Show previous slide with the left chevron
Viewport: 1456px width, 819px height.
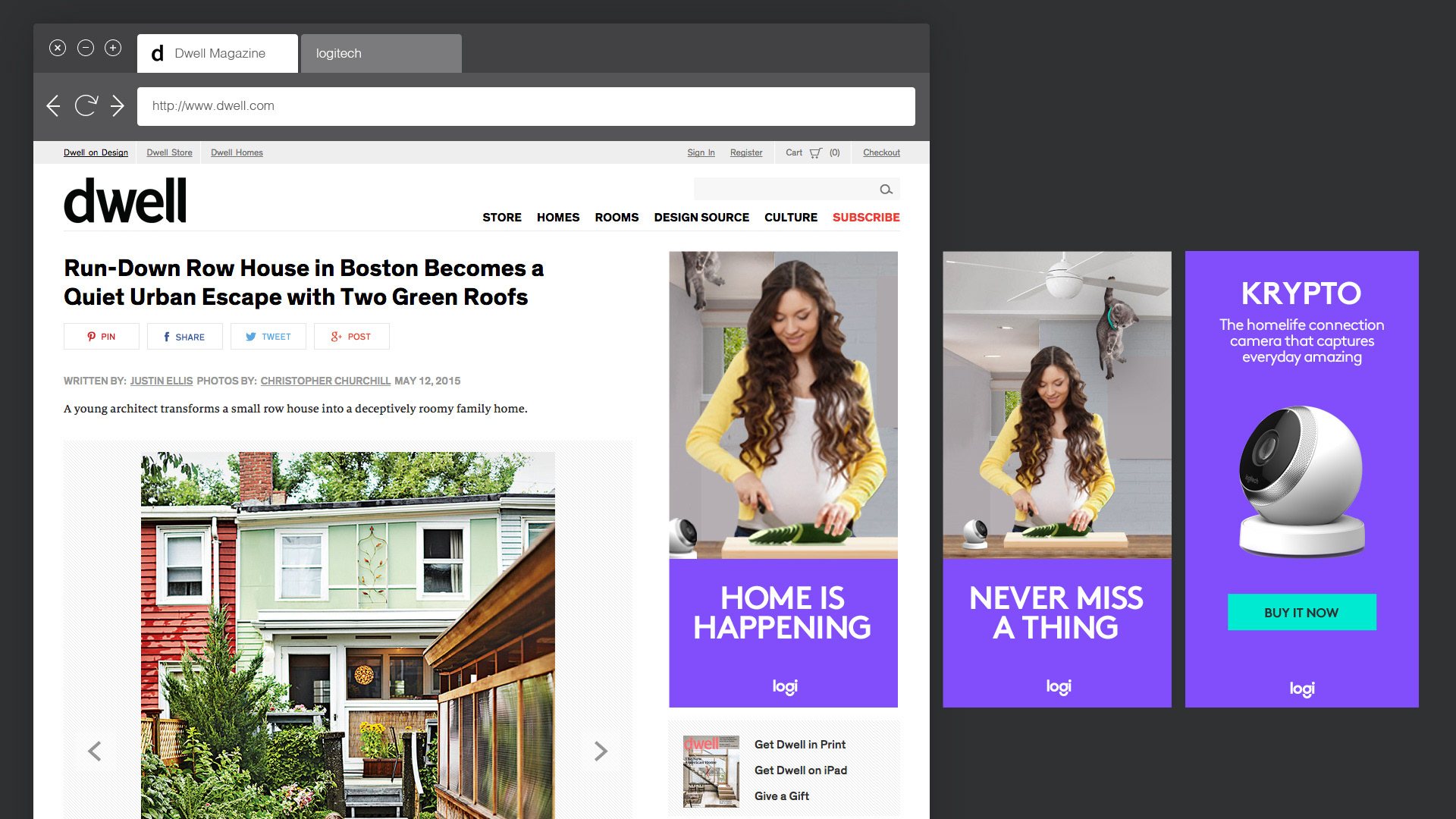coord(94,751)
